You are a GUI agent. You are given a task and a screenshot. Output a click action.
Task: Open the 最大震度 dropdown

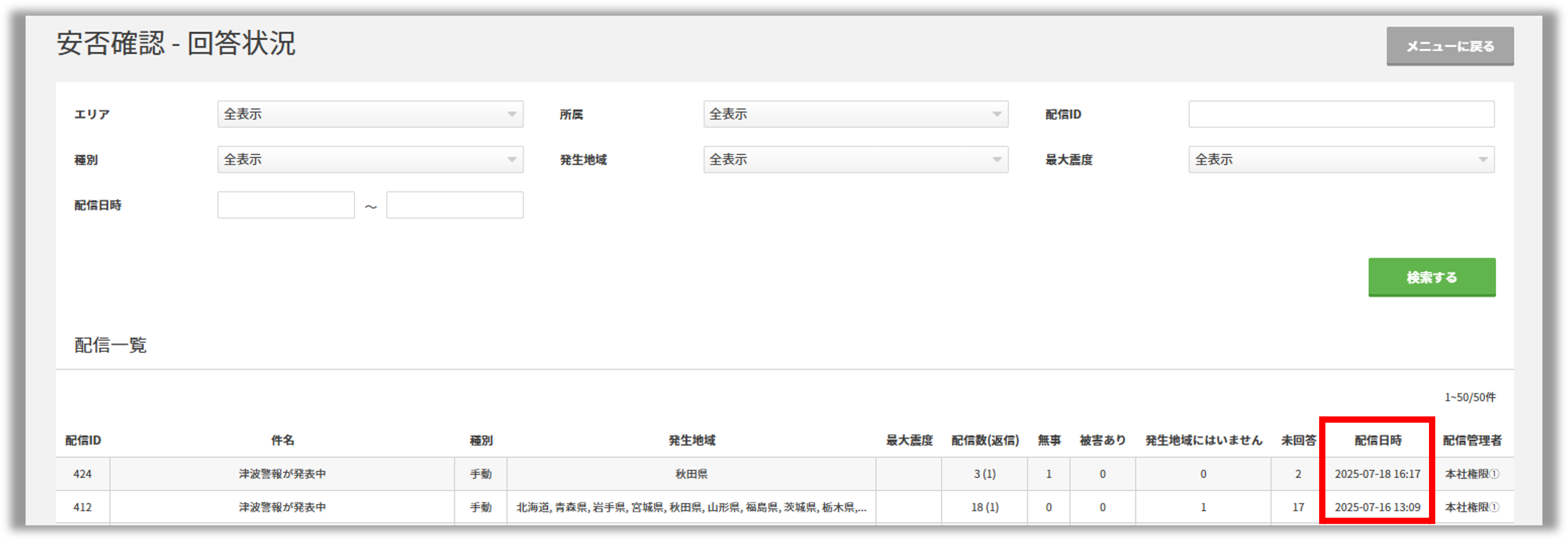click(1341, 160)
